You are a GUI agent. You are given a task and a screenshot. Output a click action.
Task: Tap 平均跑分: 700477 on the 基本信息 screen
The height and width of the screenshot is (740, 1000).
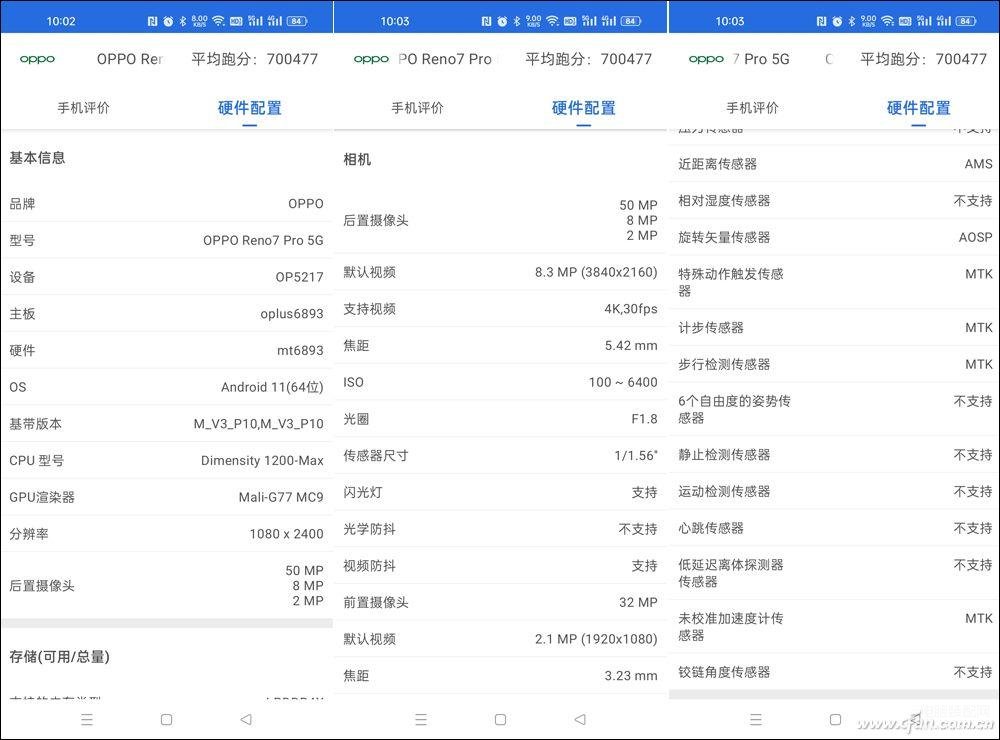[254, 59]
